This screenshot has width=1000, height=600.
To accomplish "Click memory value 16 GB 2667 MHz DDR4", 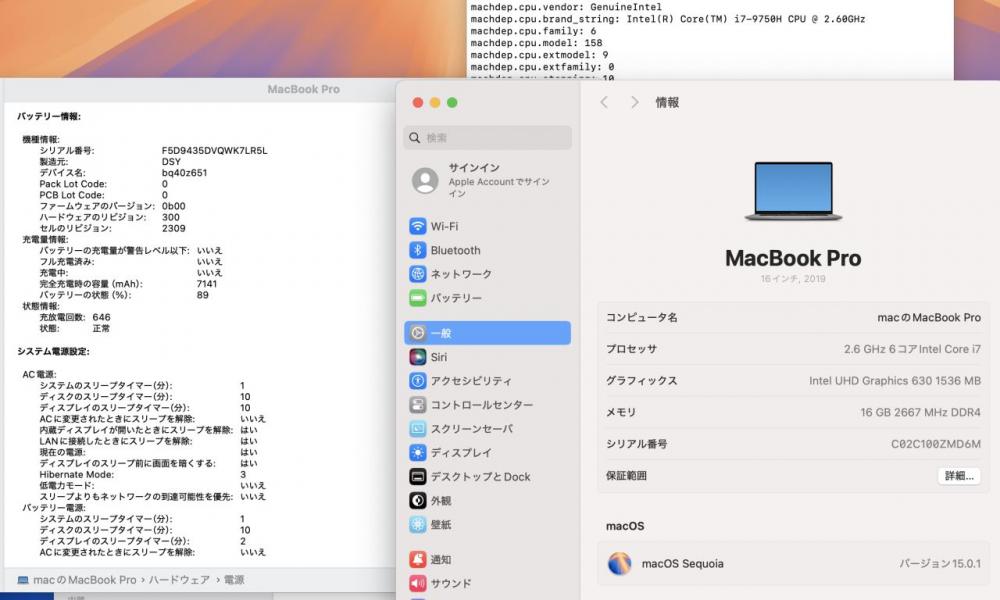I will tap(920, 412).
